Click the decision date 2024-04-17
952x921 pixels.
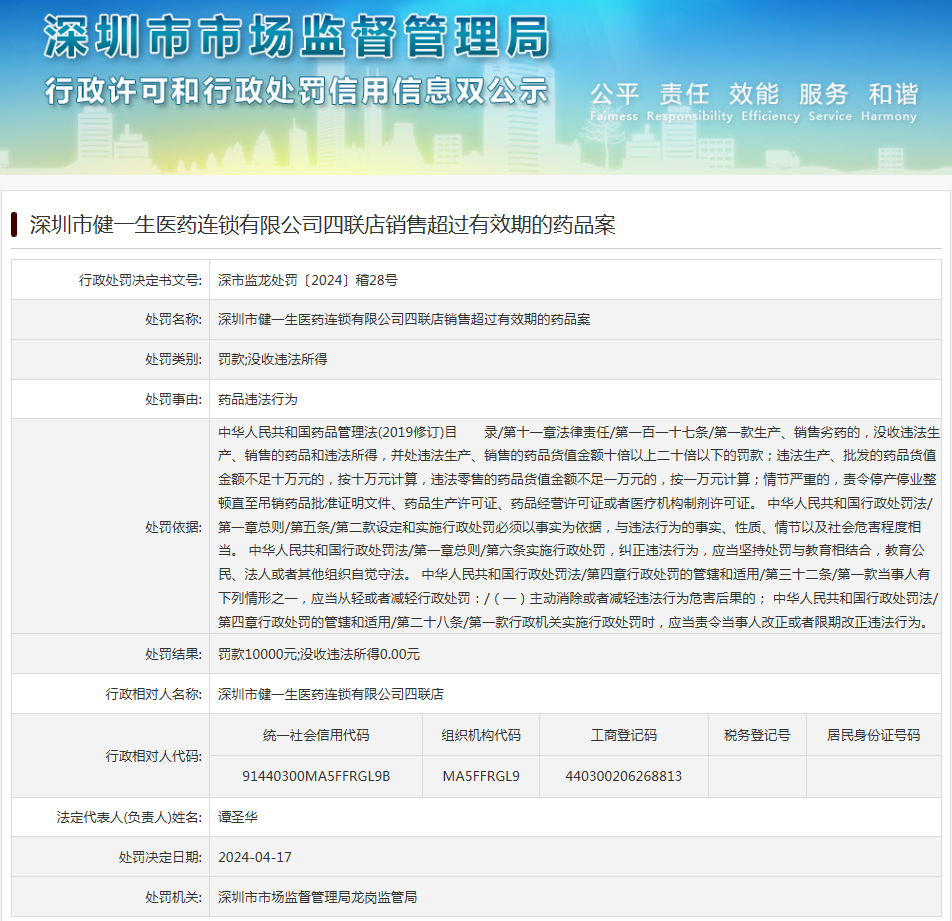[x=255, y=857]
